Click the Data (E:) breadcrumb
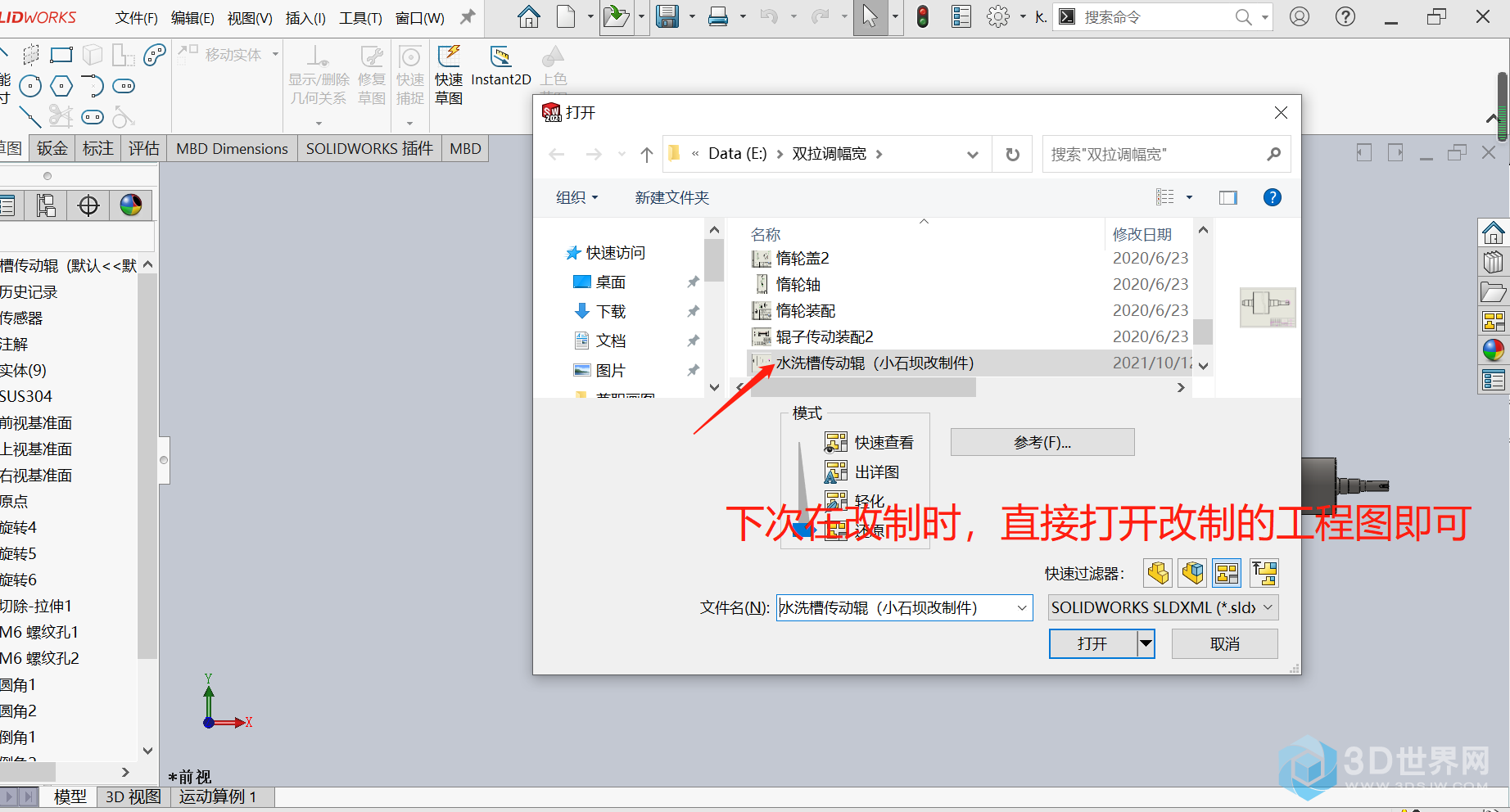1510x812 pixels. click(738, 154)
